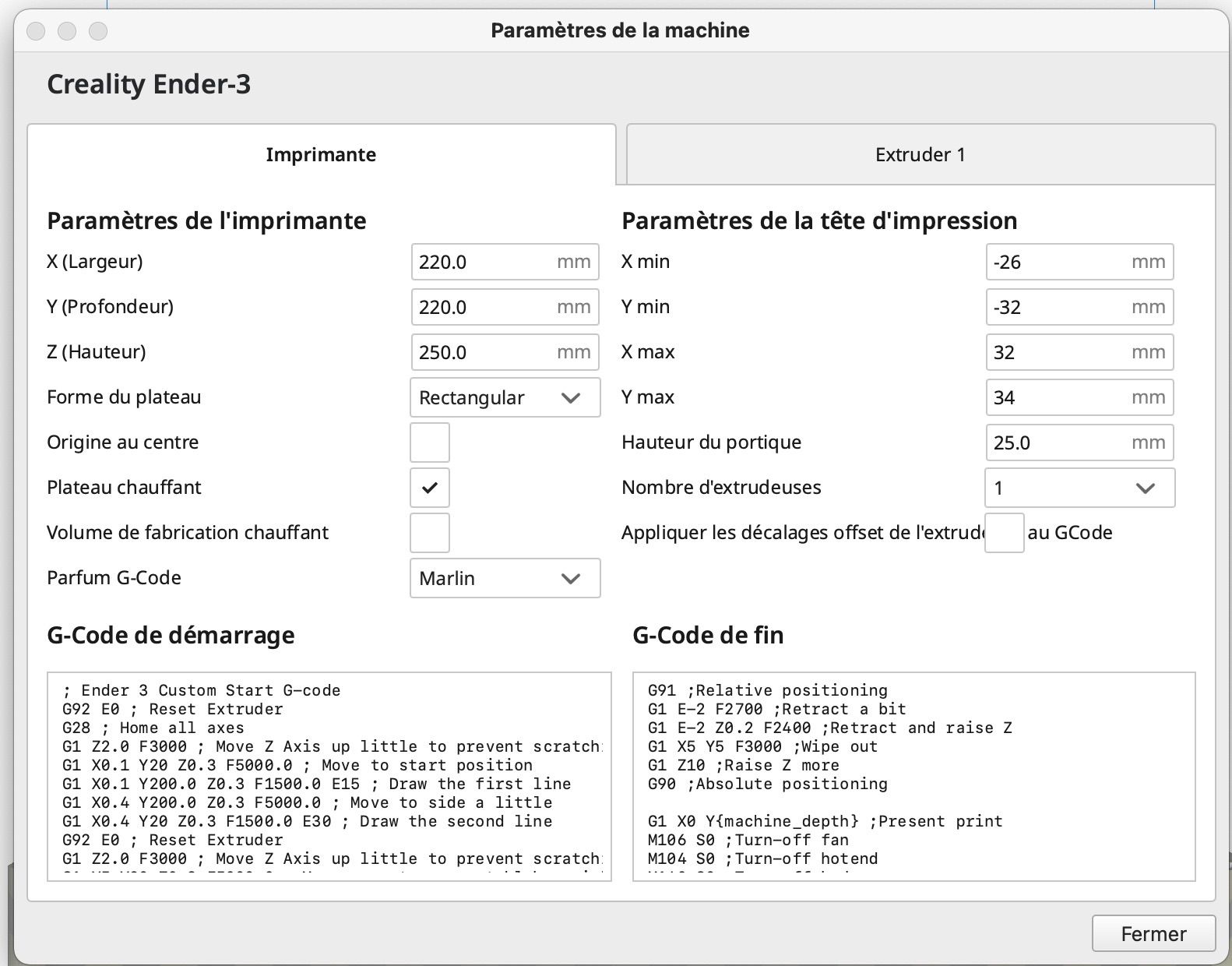Switch to the Imprimante tab
Viewport: 1232px width, 966px height.
pos(321,154)
